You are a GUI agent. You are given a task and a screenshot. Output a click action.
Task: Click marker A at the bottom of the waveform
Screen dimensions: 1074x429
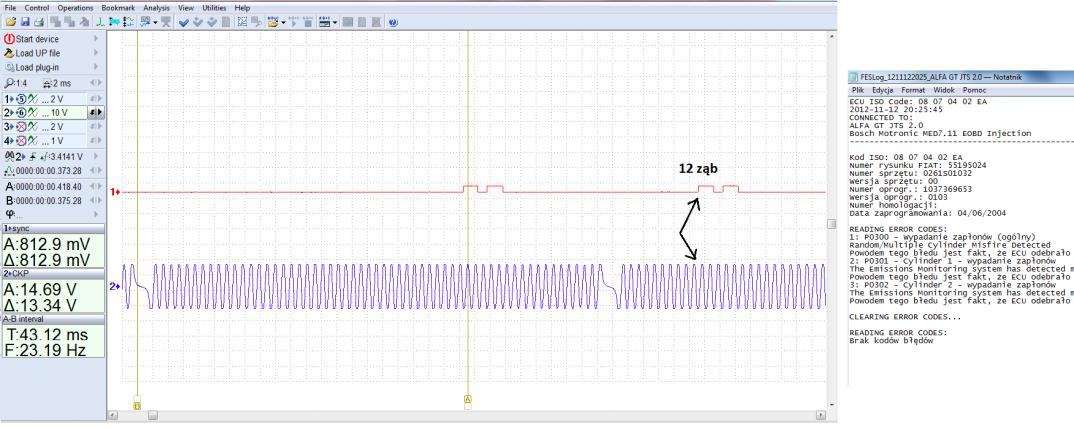[x=467, y=399]
